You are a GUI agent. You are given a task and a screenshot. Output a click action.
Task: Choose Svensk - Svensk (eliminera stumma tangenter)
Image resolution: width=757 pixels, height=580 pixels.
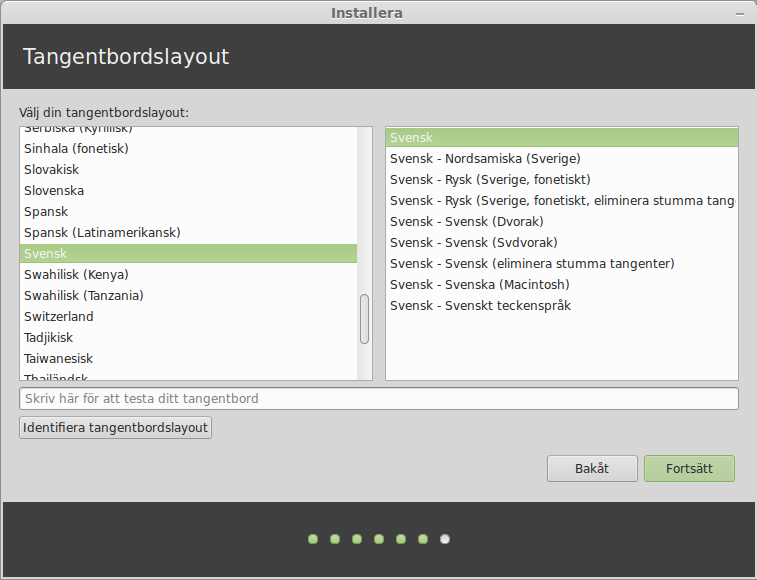coord(562,264)
